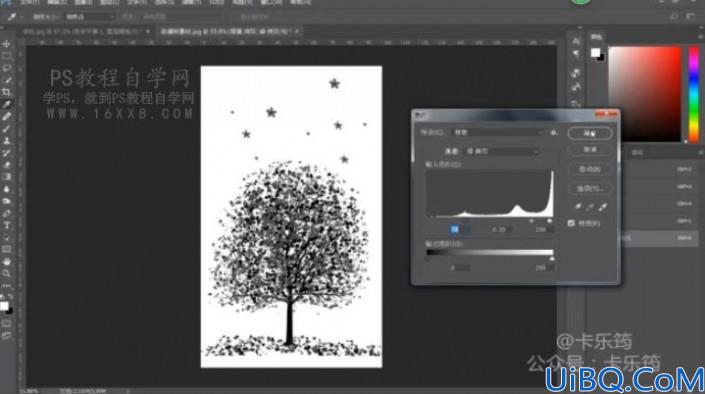Viewport: 705px width, 394px height.
Task: Select the Quick Selection tool
Action: click(x=6, y=81)
